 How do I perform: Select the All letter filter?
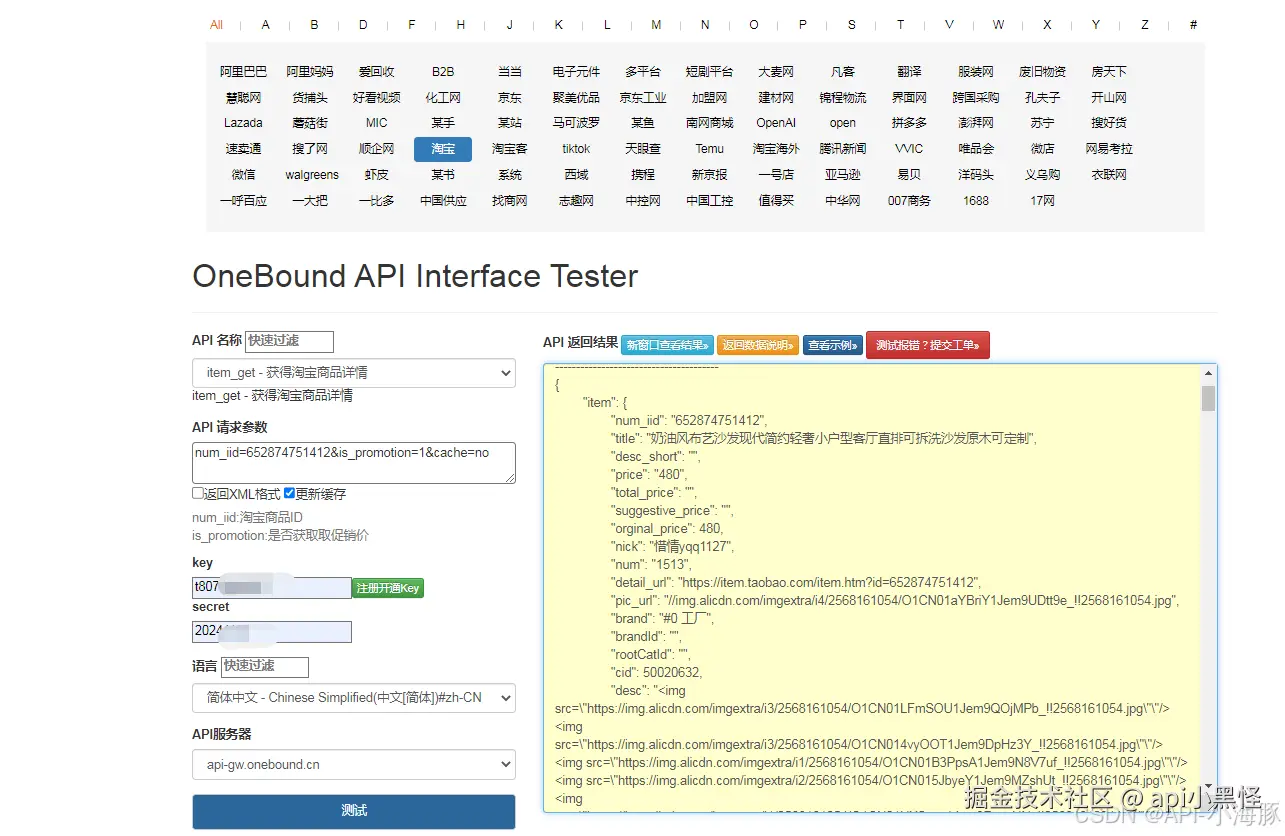tap(216, 25)
